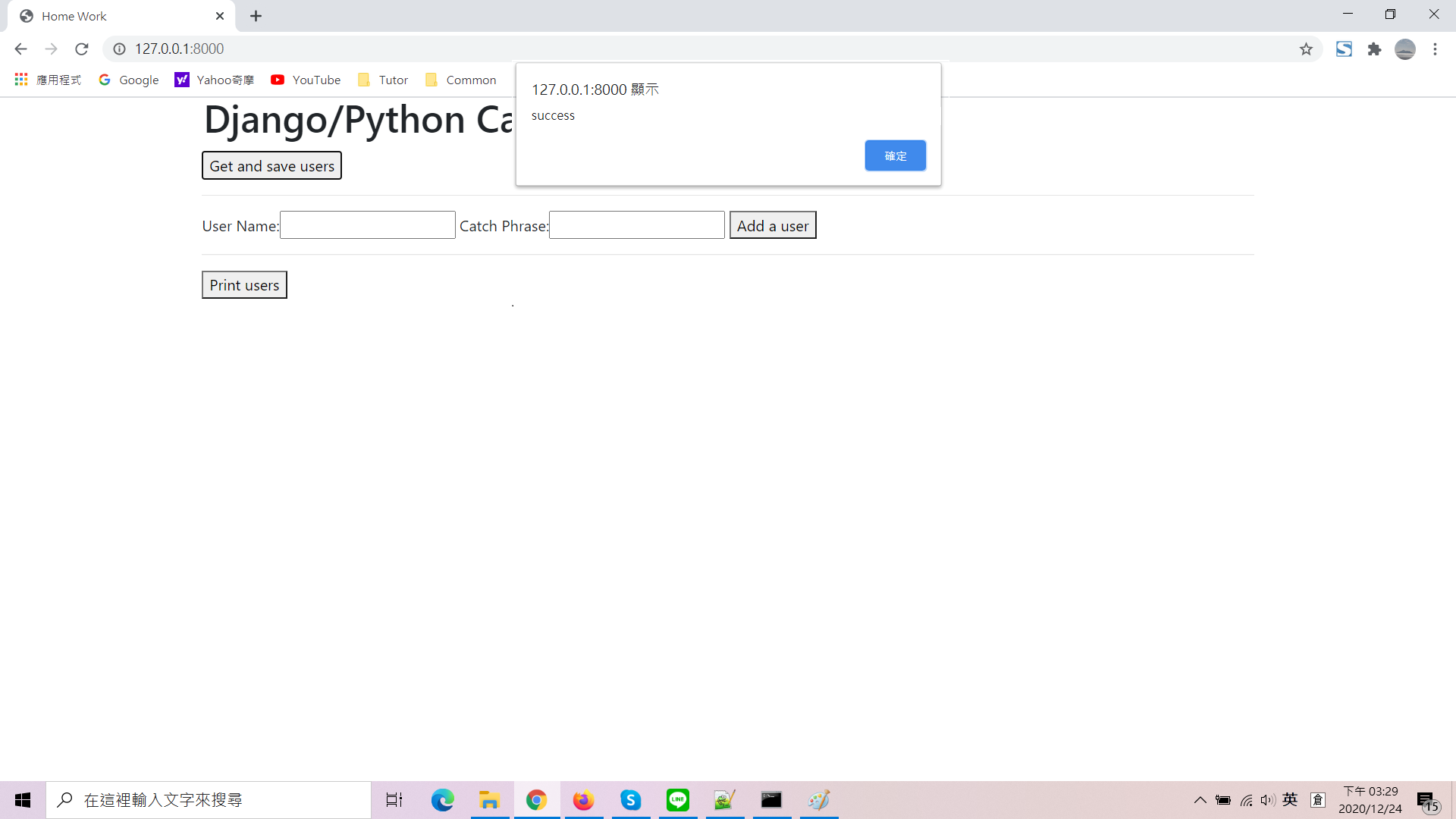
Task: View site information icon in address bar
Action: tap(119, 49)
